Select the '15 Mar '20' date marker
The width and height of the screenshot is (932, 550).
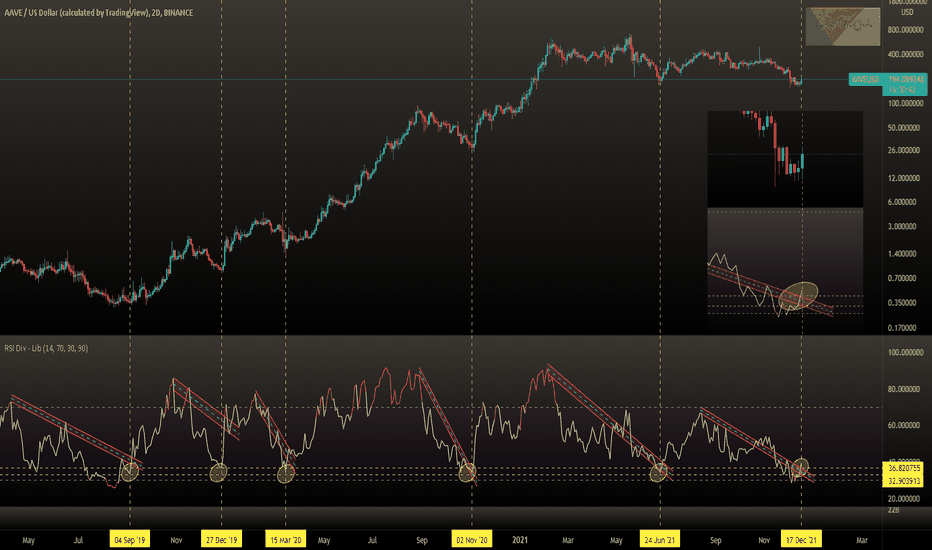(x=285, y=540)
